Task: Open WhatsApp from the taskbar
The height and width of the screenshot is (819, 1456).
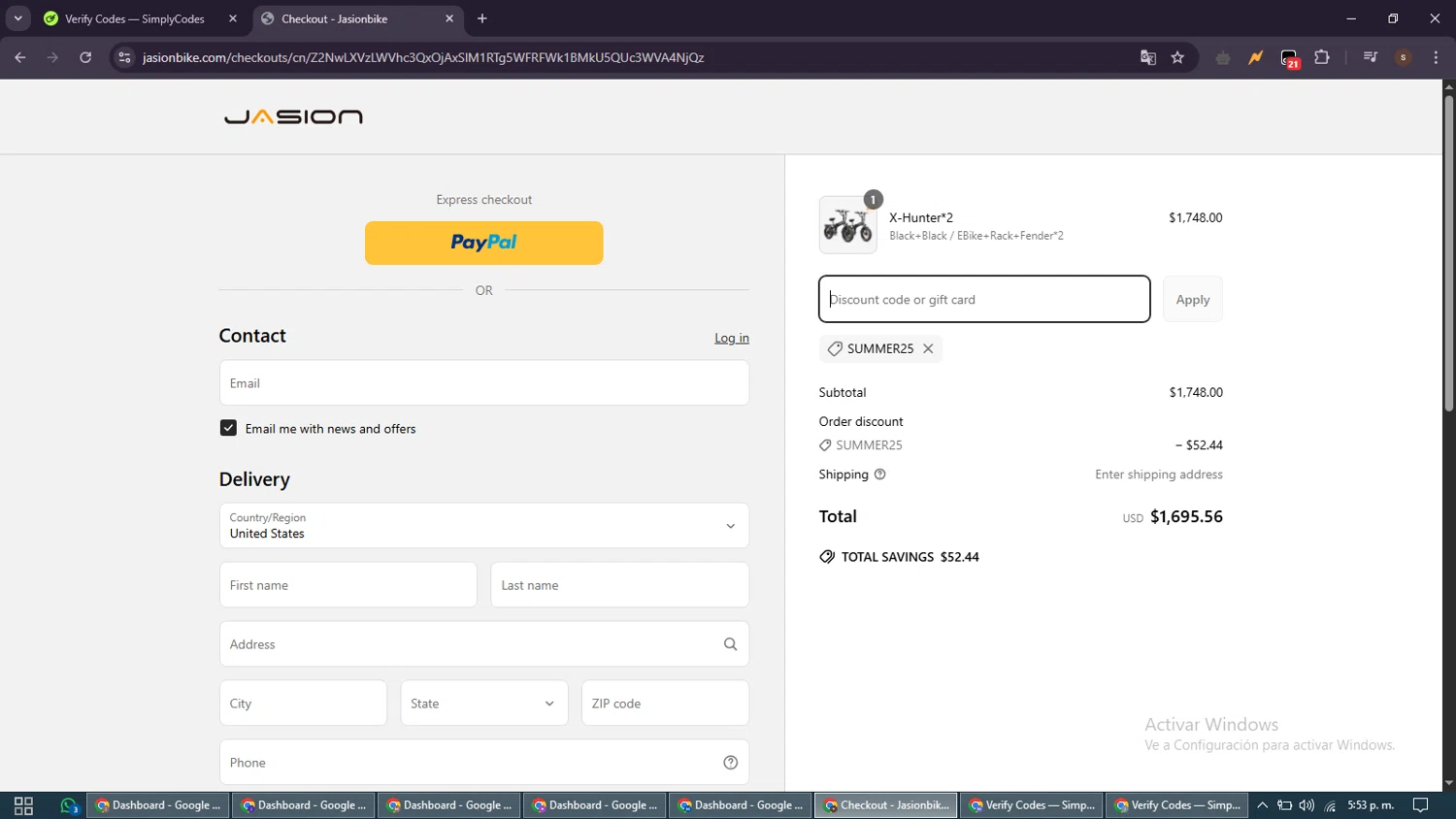Action: [69, 805]
